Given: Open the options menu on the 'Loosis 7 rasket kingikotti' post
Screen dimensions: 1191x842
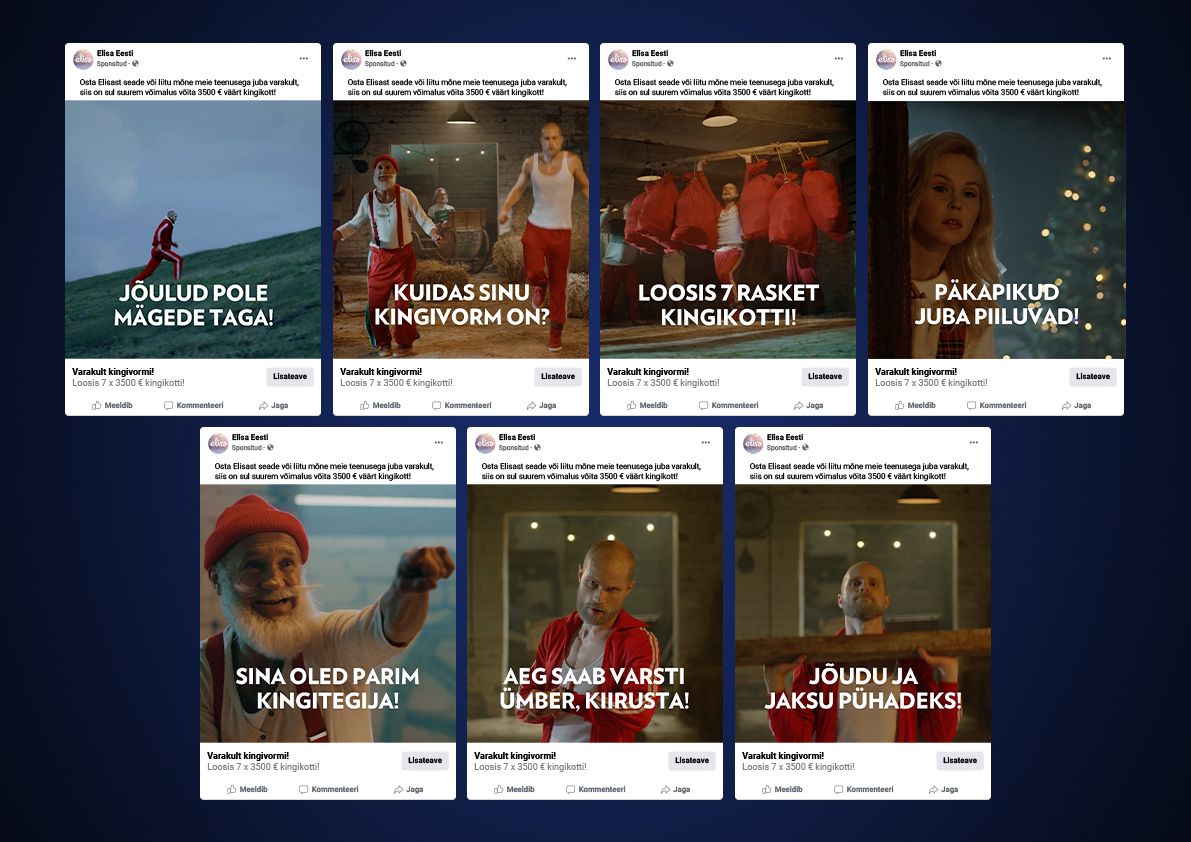Looking at the screenshot, I should (839, 58).
